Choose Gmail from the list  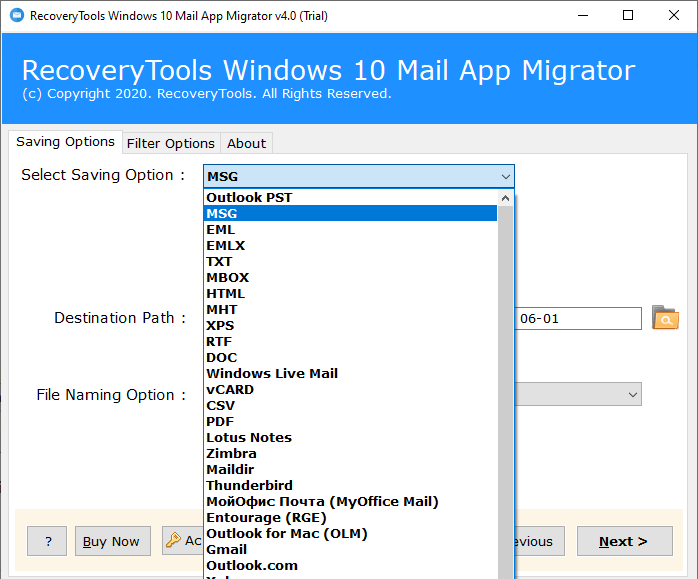pos(350,550)
